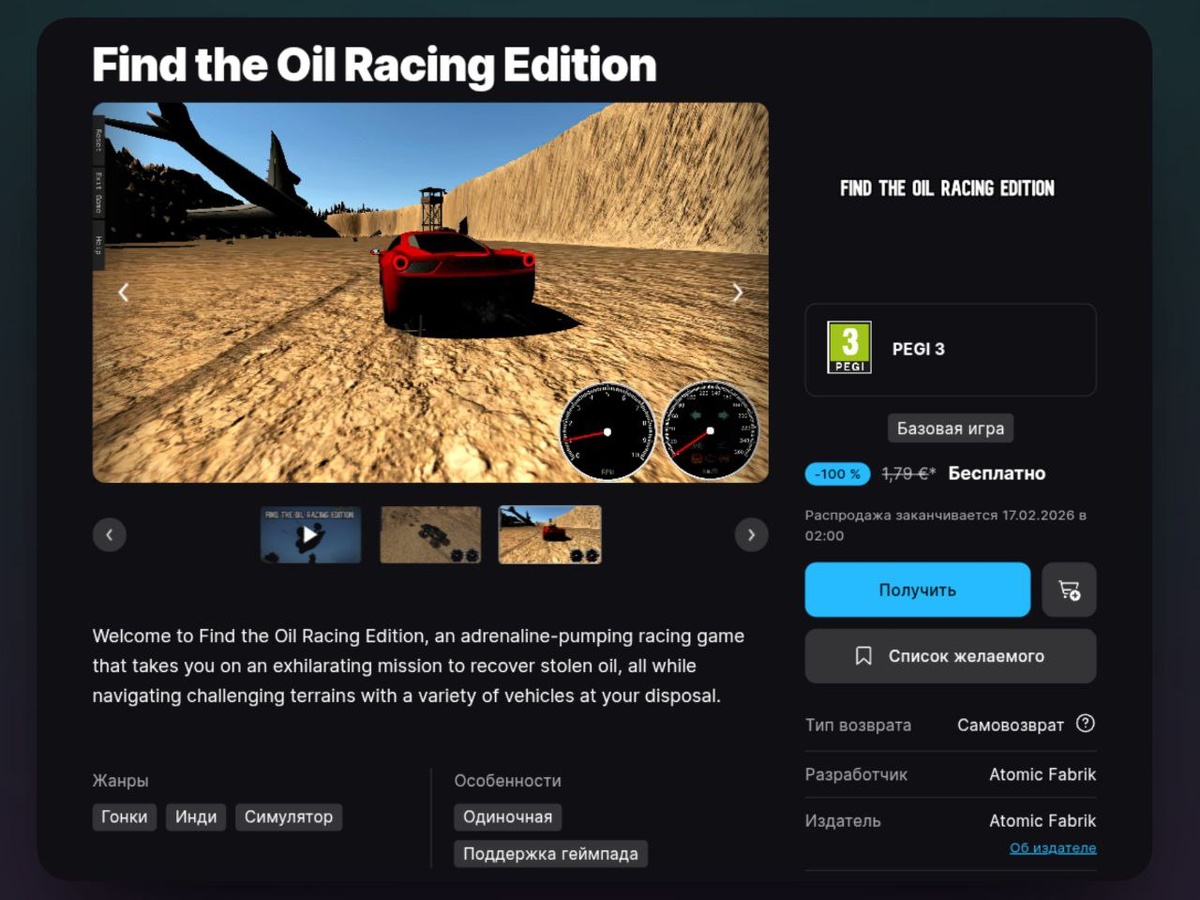This screenshot has width=1200, height=900.
Task: Go to previous screenshot with left arrow
Action: pos(124,292)
